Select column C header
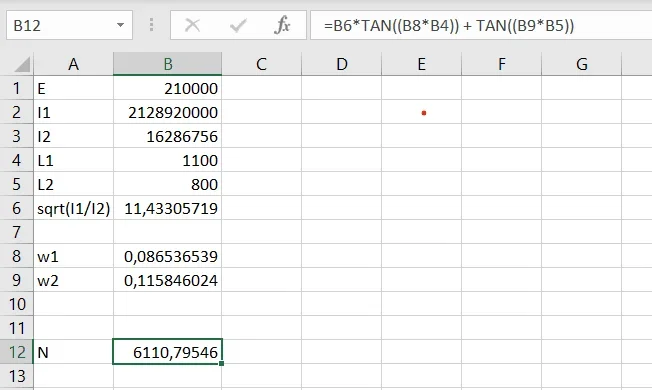This screenshot has height=390, width=652. (x=262, y=64)
